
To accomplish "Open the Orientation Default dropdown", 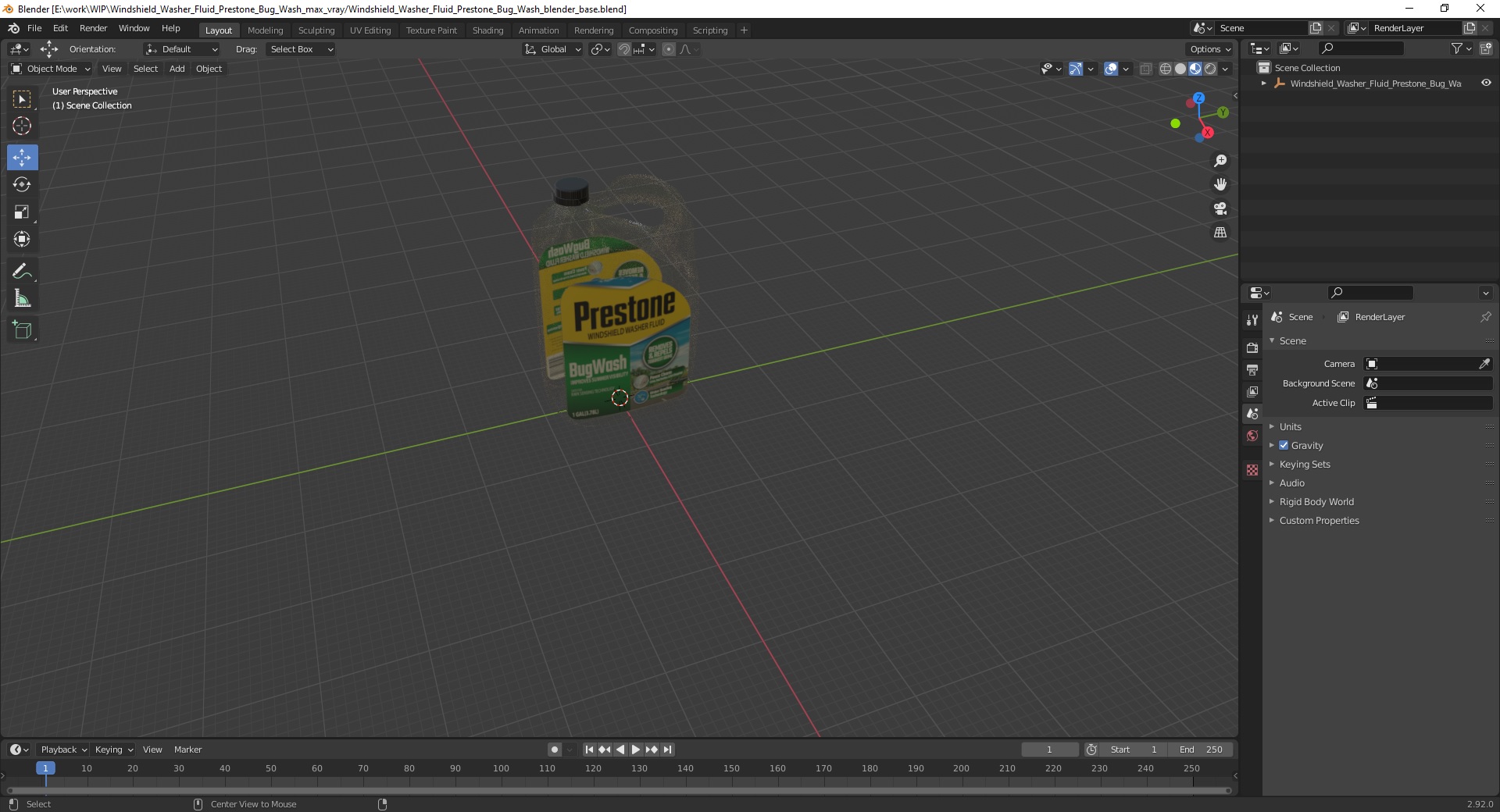I will coord(181,49).
